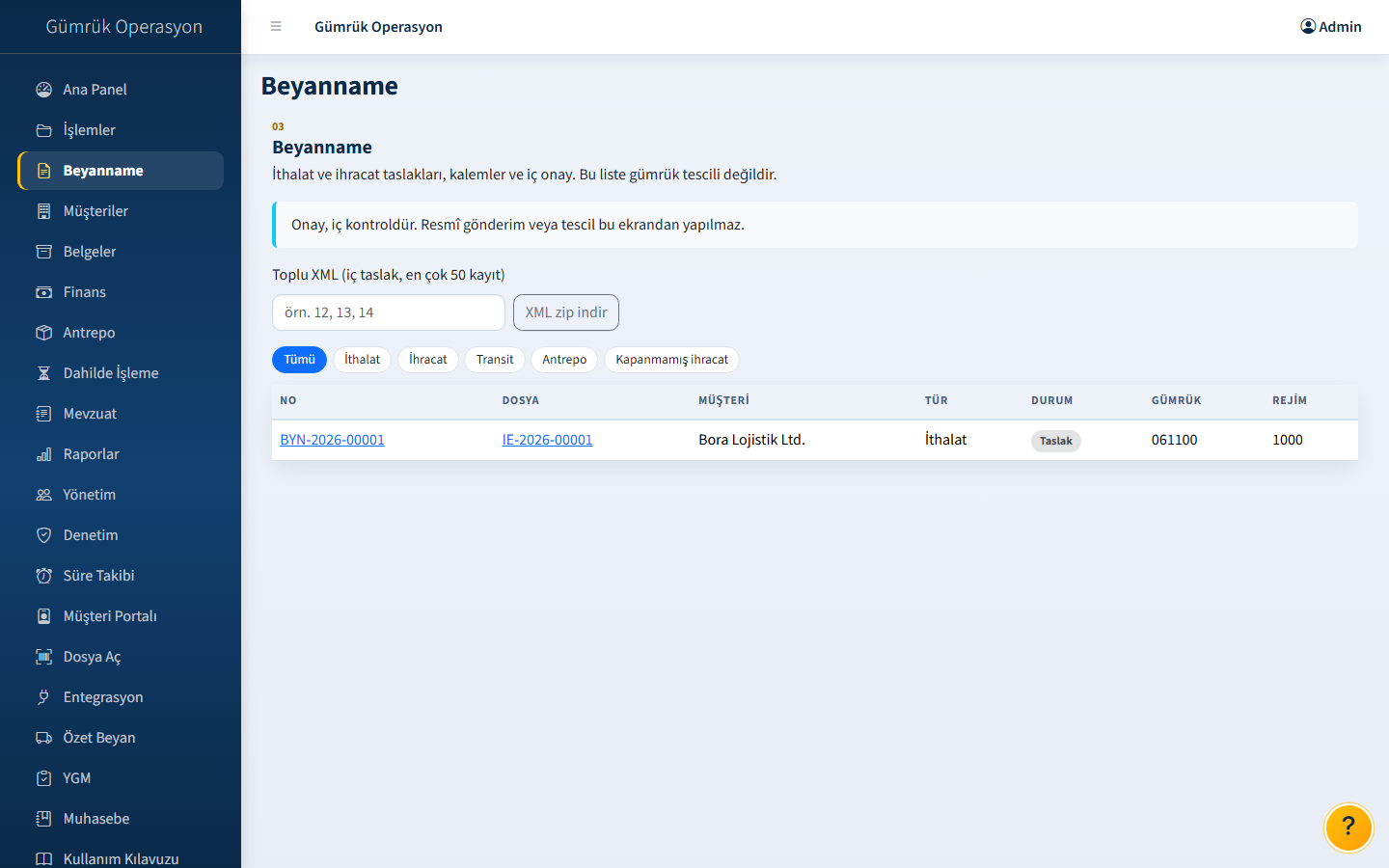Show Transit declarations filter
Screen dimensions: 1389x868
pos(495,360)
